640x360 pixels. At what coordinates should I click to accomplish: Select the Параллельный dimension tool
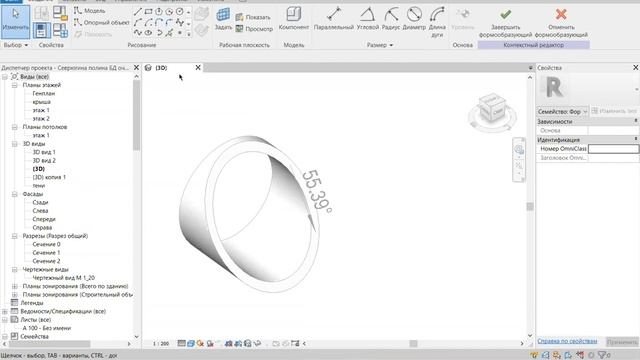333,19
